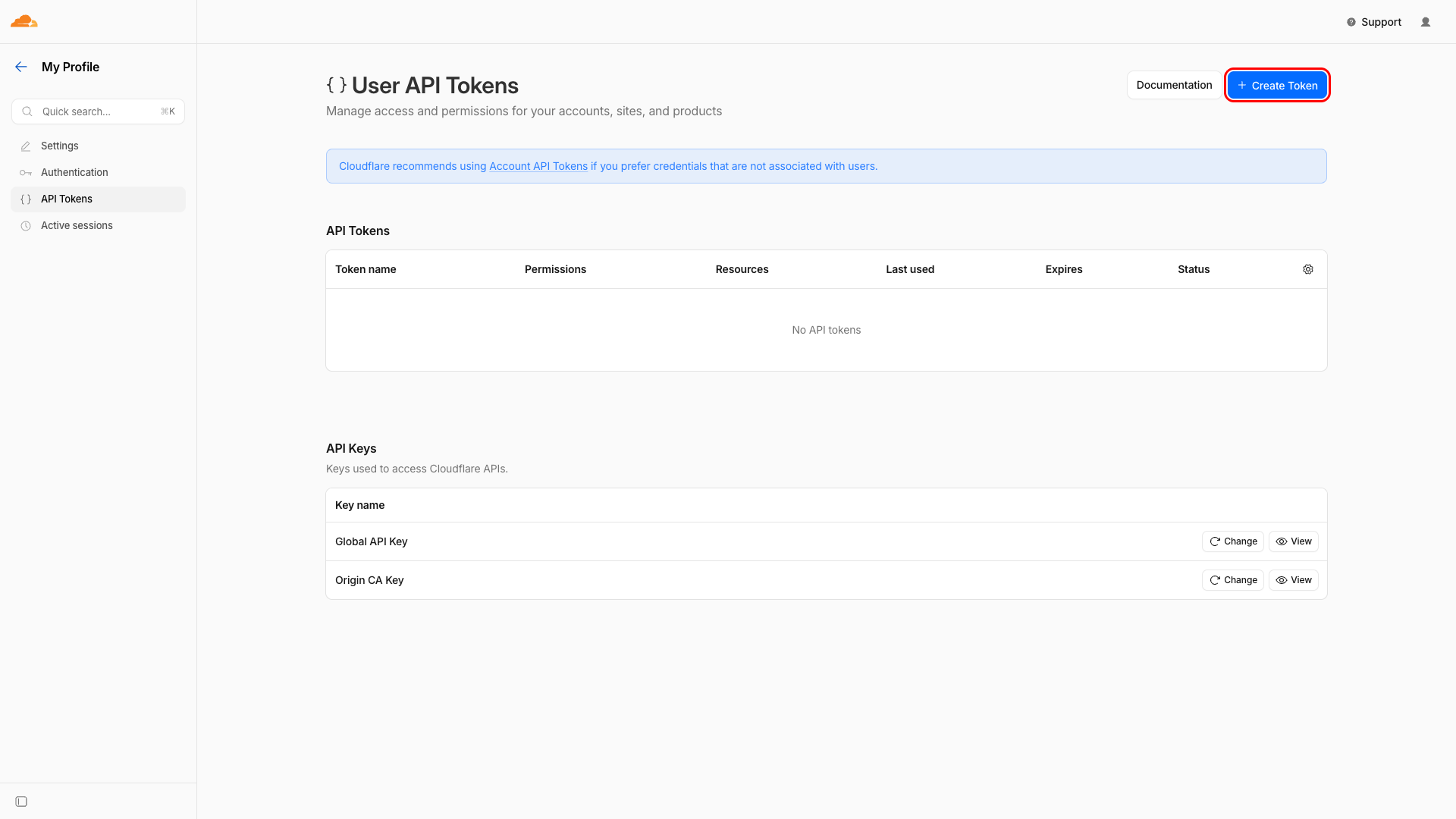The width and height of the screenshot is (1456, 819).
Task: Open table column settings gear icon
Action: 1308,269
